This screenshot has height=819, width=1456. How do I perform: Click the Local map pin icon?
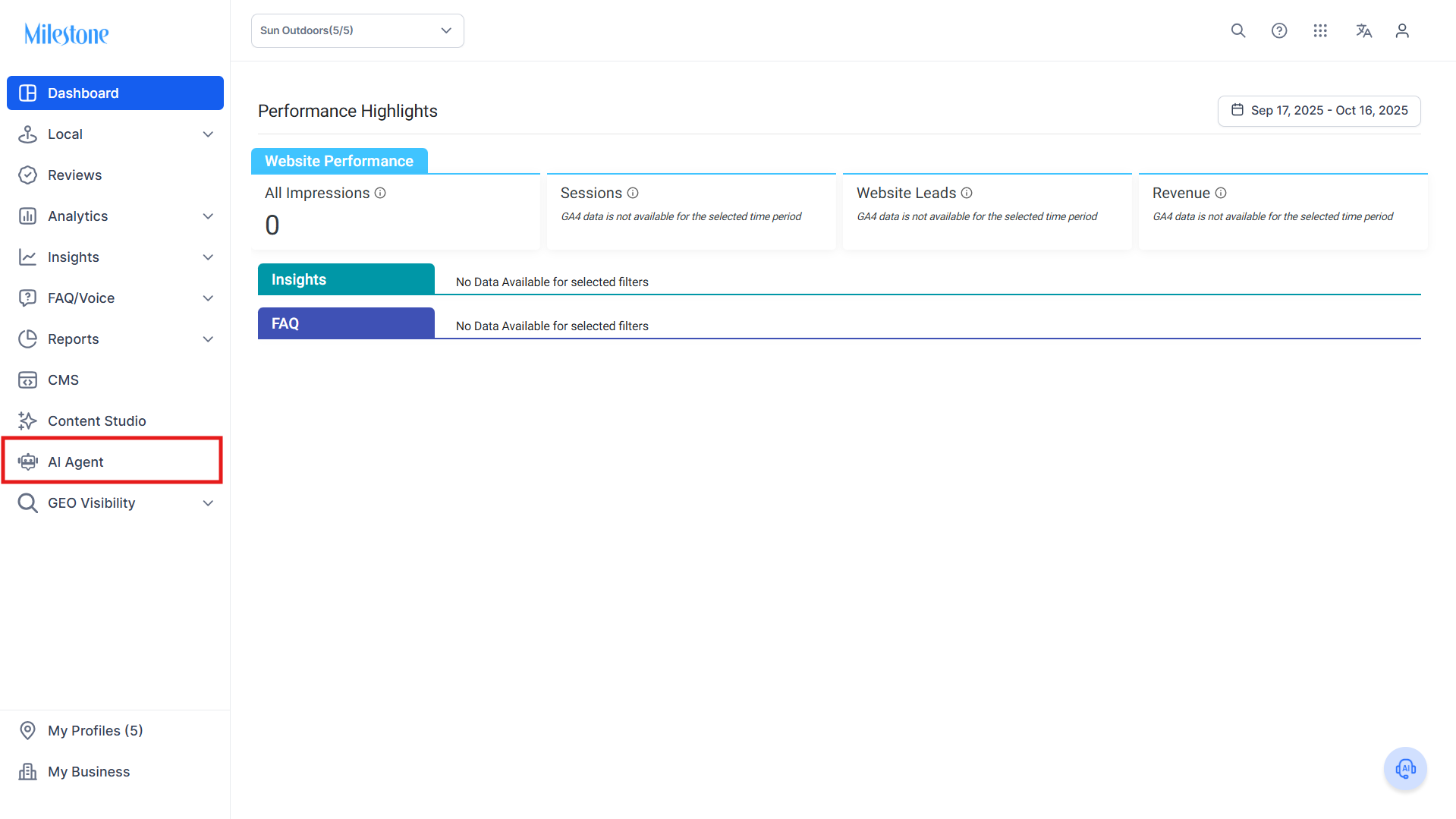click(x=28, y=134)
